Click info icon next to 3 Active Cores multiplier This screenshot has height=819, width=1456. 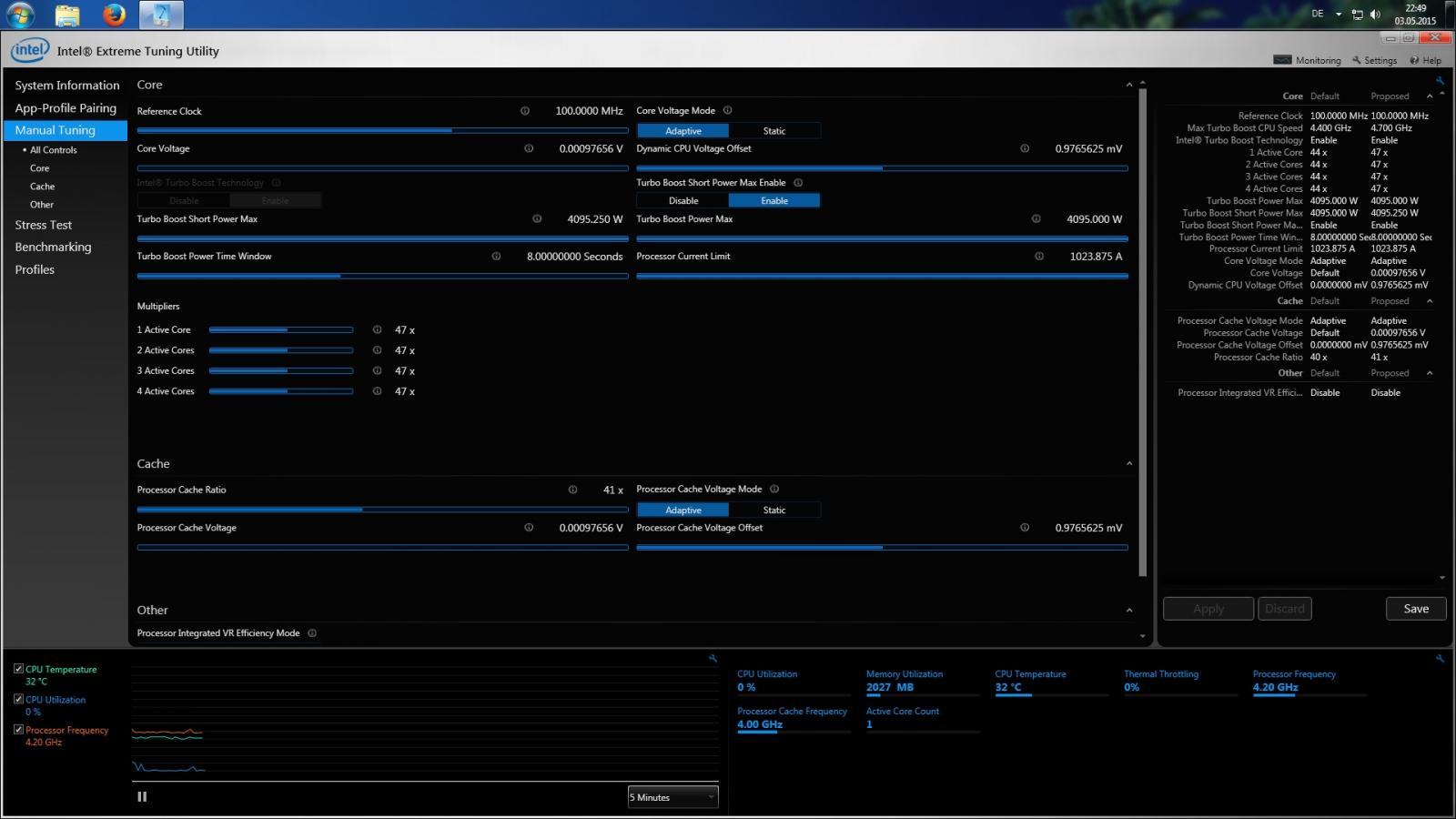pyautogui.click(x=377, y=370)
